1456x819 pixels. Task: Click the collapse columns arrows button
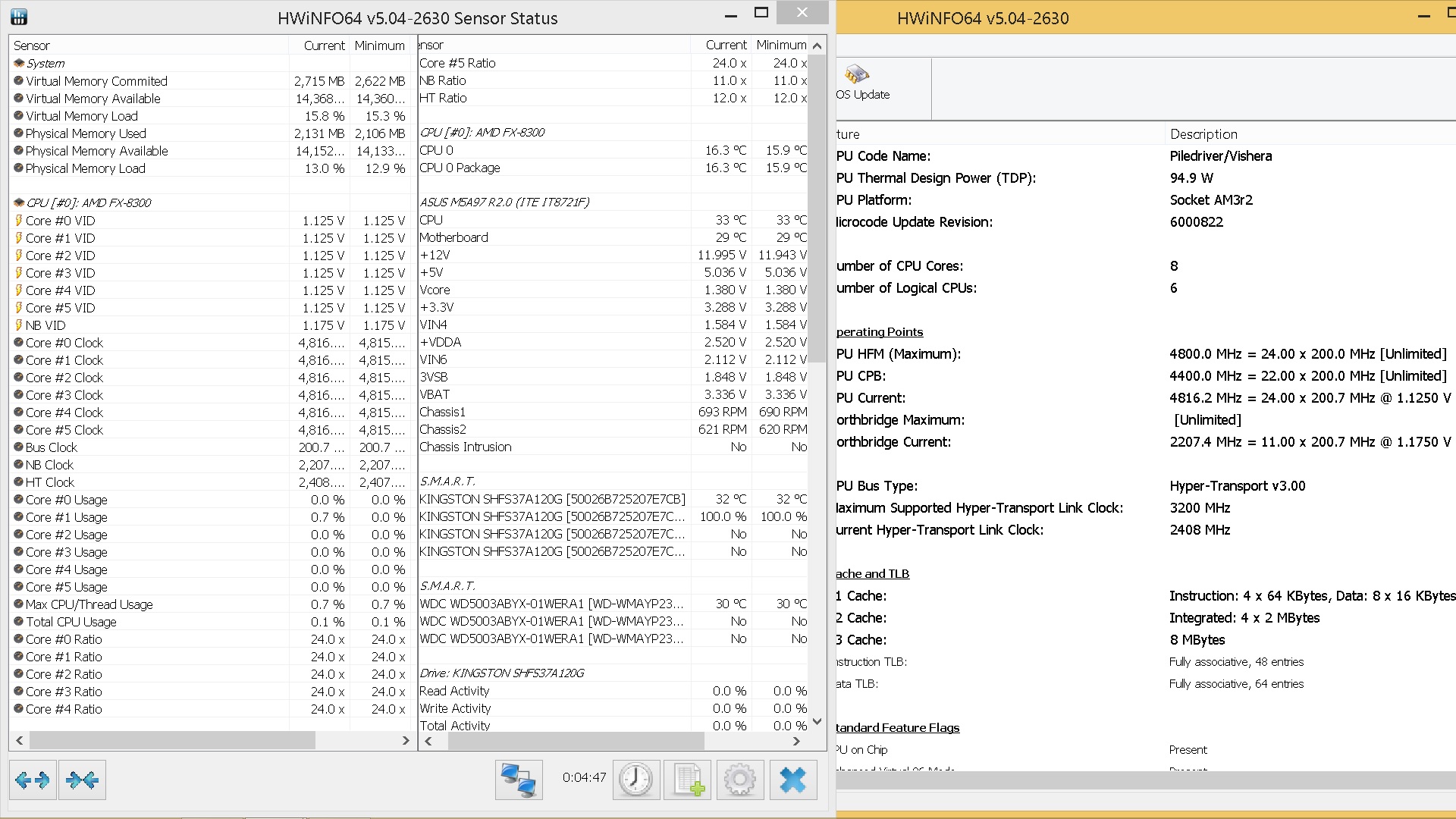(x=82, y=780)
